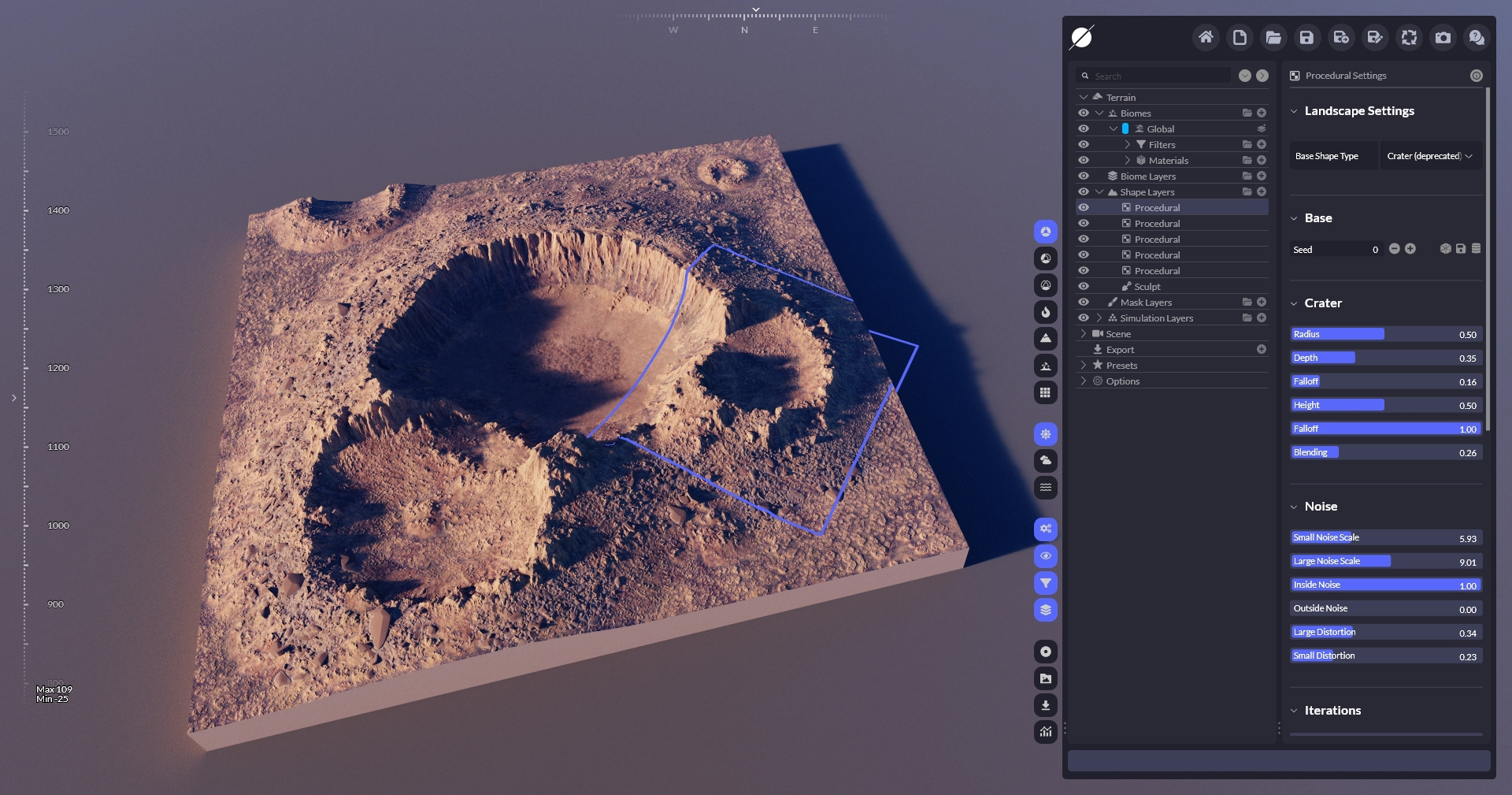Click the statistics chart icon in viewport sidebar
The width and height of the screenshot is (1512, 795).
pyautogui.click(x=1045, y=732)
